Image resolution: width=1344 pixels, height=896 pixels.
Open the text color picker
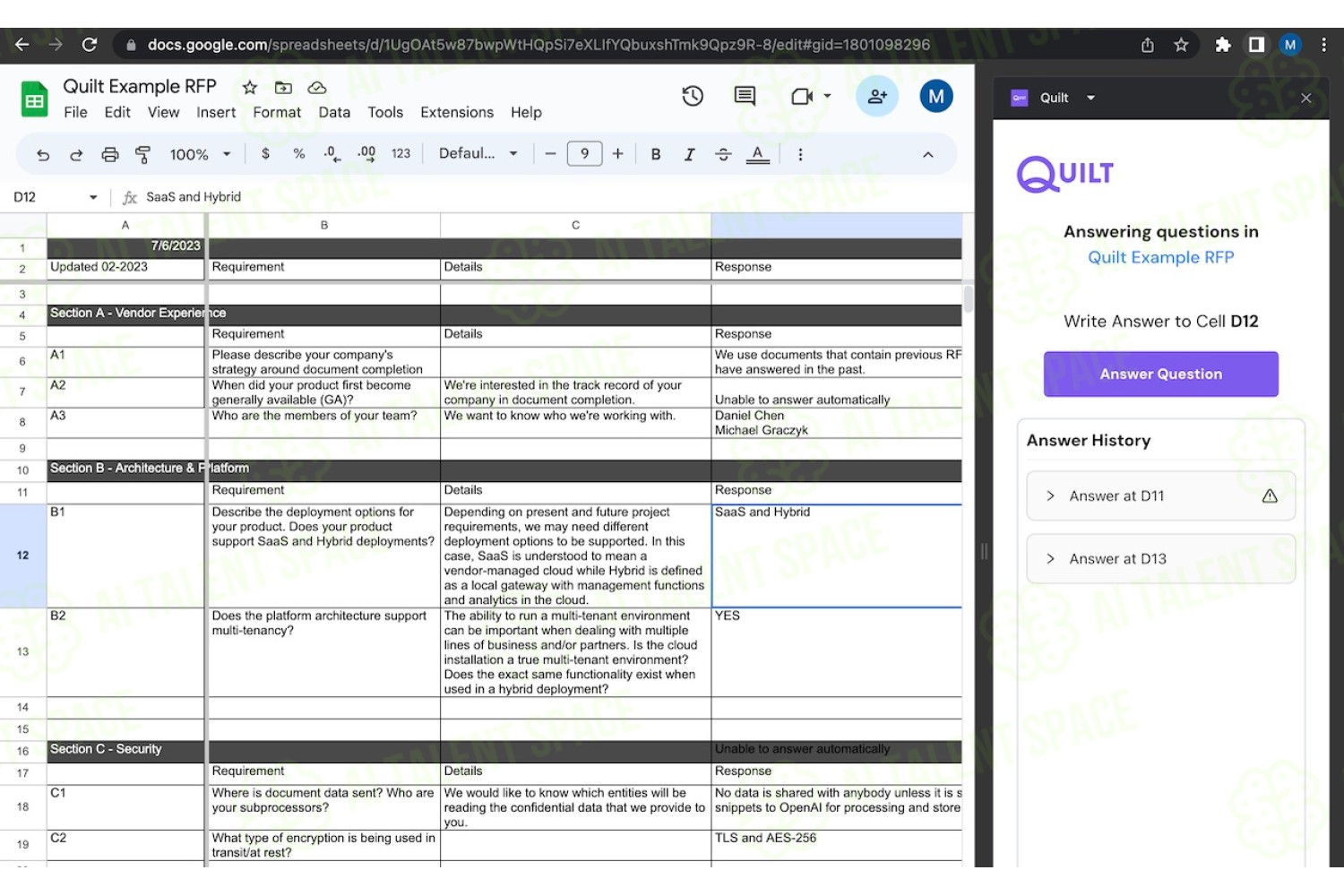click(758, 154)
